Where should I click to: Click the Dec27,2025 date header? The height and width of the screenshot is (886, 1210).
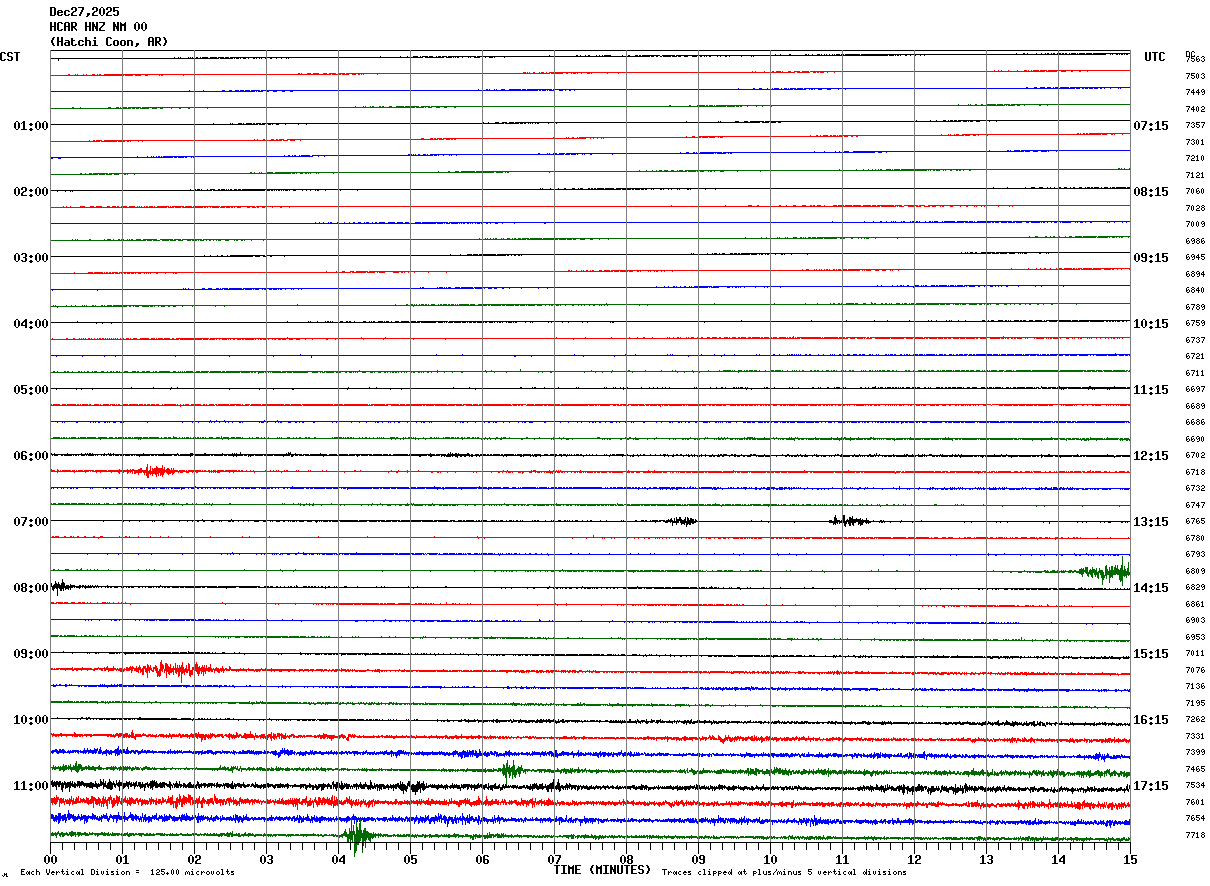[84, 12]
